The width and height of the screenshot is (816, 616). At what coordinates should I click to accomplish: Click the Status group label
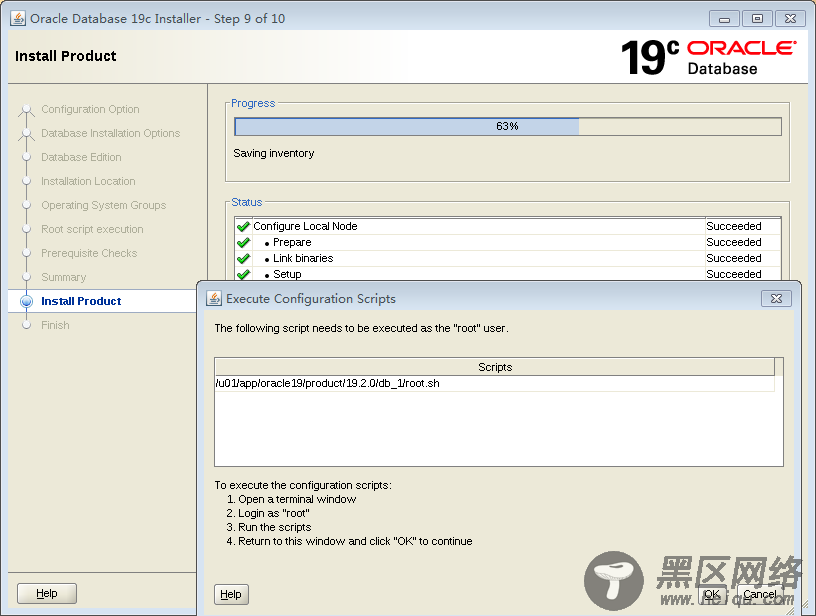click(247, 202)
